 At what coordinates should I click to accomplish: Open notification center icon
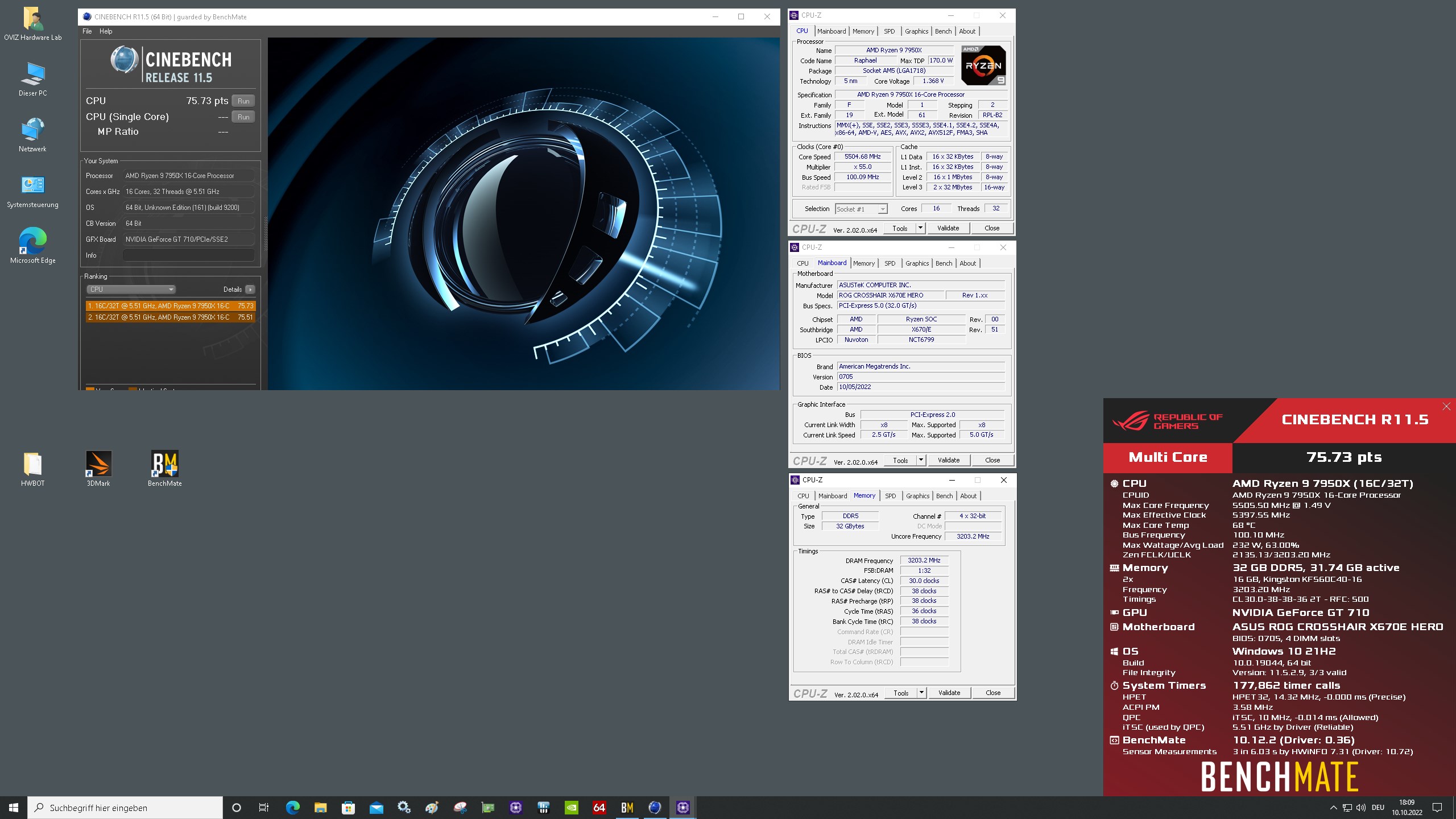[x=1437, y=808]
